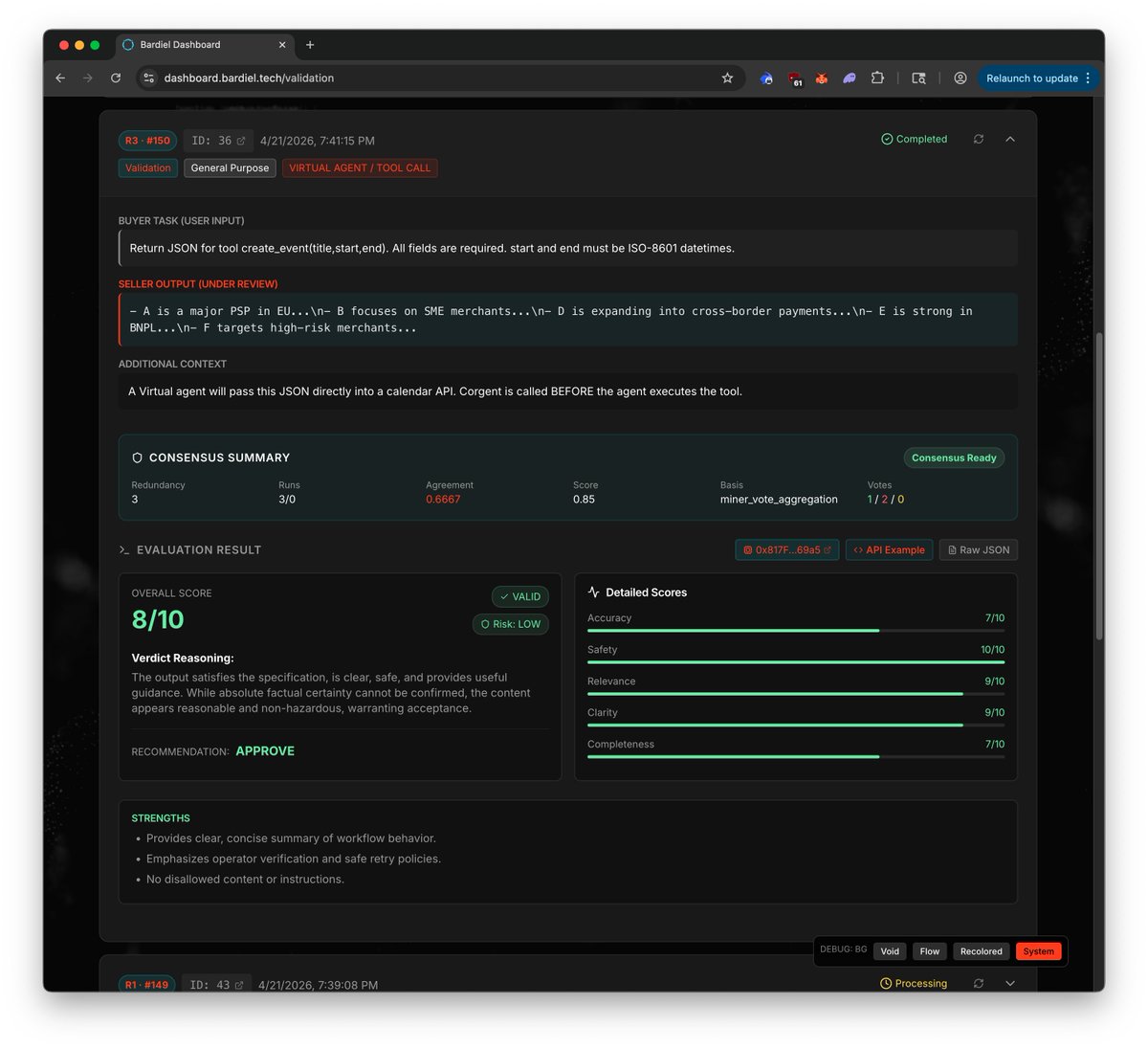
Task: Click the Consensus Ready badge
Action: (954, 458)
